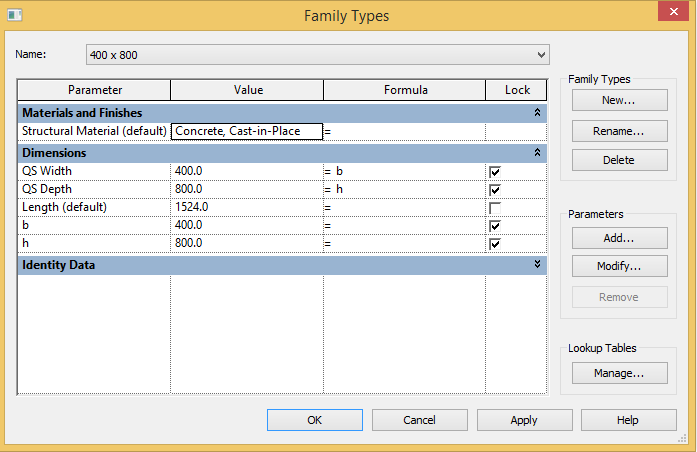Screen dimensions: 697x452
Task: Click the Modify... parameter button
Action: coord(620,266)
